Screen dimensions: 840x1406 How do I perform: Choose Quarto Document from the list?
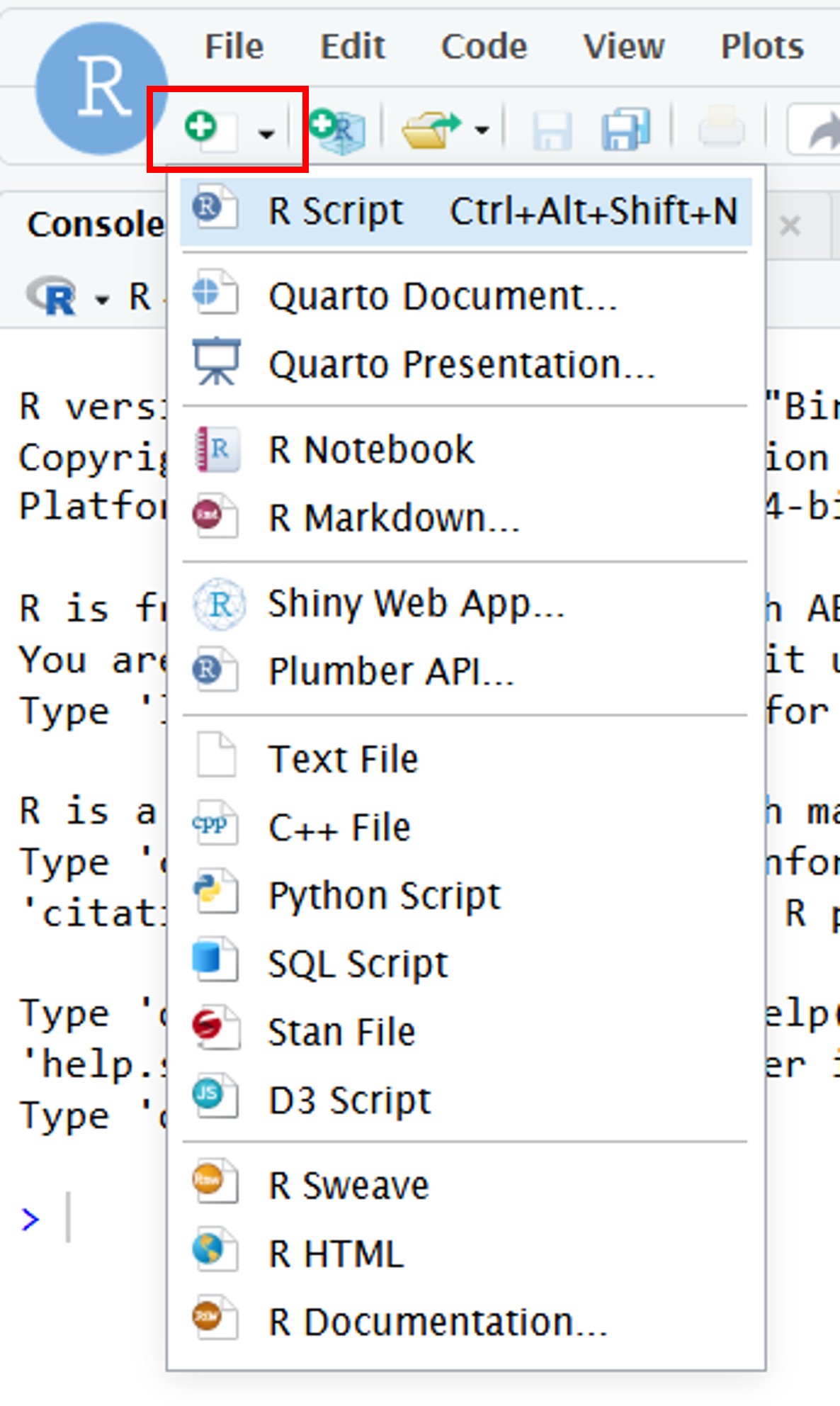(442, 296)
